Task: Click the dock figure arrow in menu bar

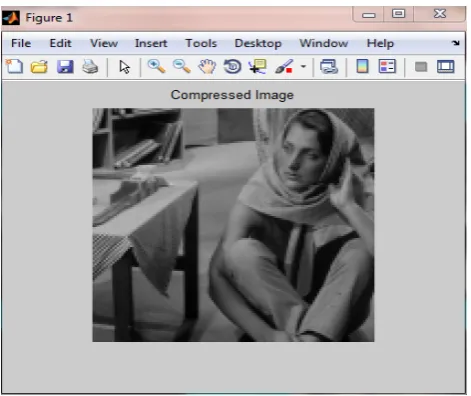Action: coord(456,43)
